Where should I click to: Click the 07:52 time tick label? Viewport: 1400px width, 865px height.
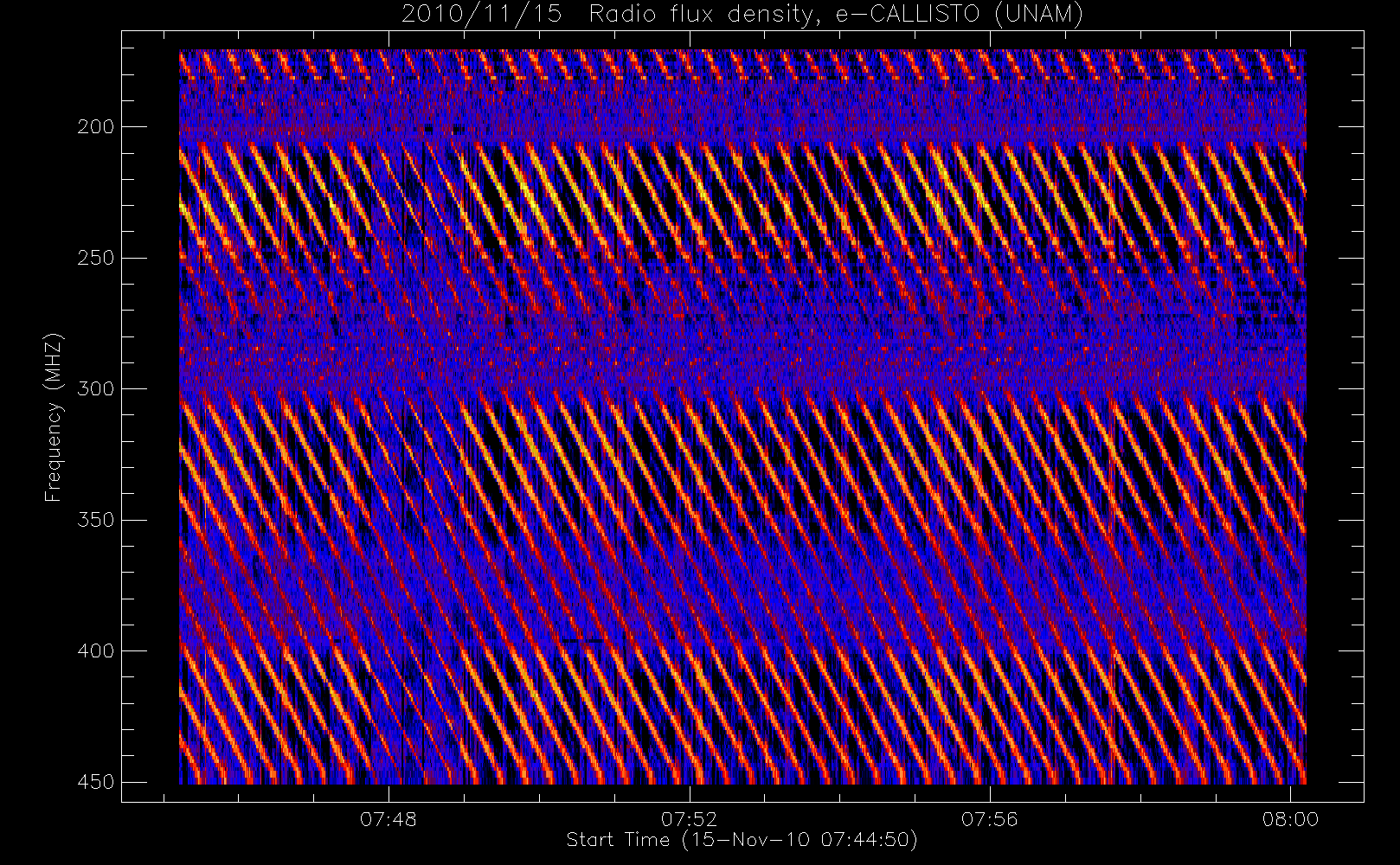[690, 819]
